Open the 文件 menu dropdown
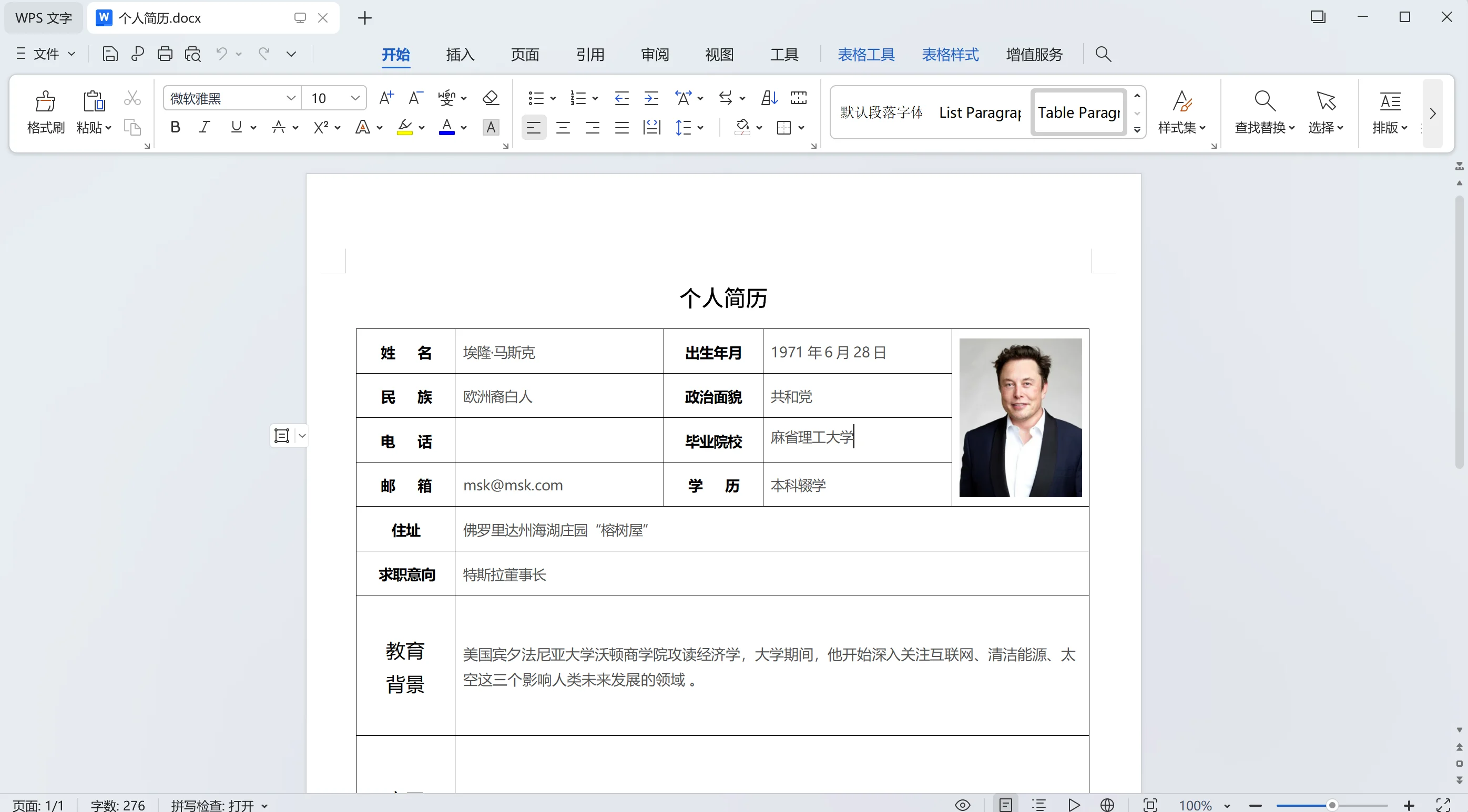This screenshot has width=1468, height=812. point(46,54)
